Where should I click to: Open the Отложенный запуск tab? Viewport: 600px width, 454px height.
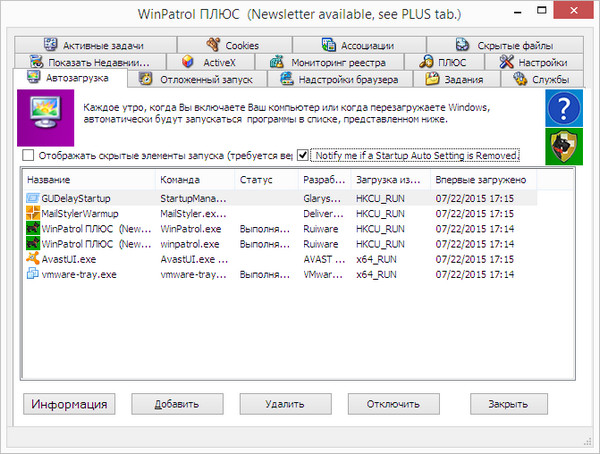tap(197, 79)
